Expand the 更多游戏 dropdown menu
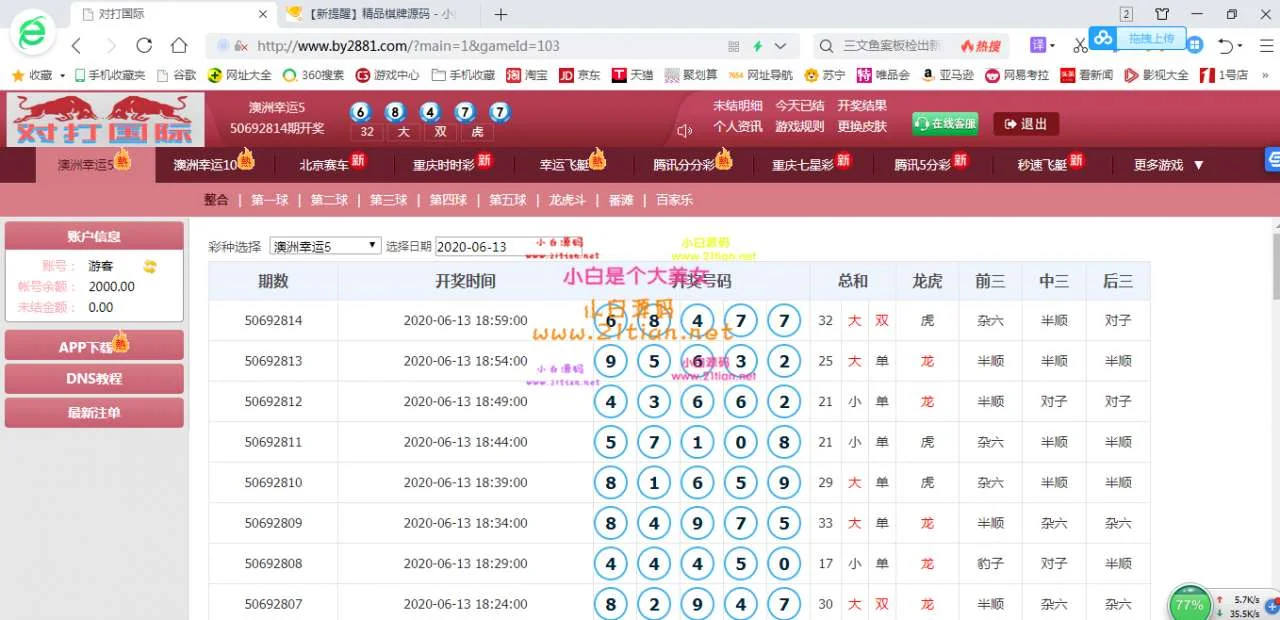 [x=1168, y=165]
